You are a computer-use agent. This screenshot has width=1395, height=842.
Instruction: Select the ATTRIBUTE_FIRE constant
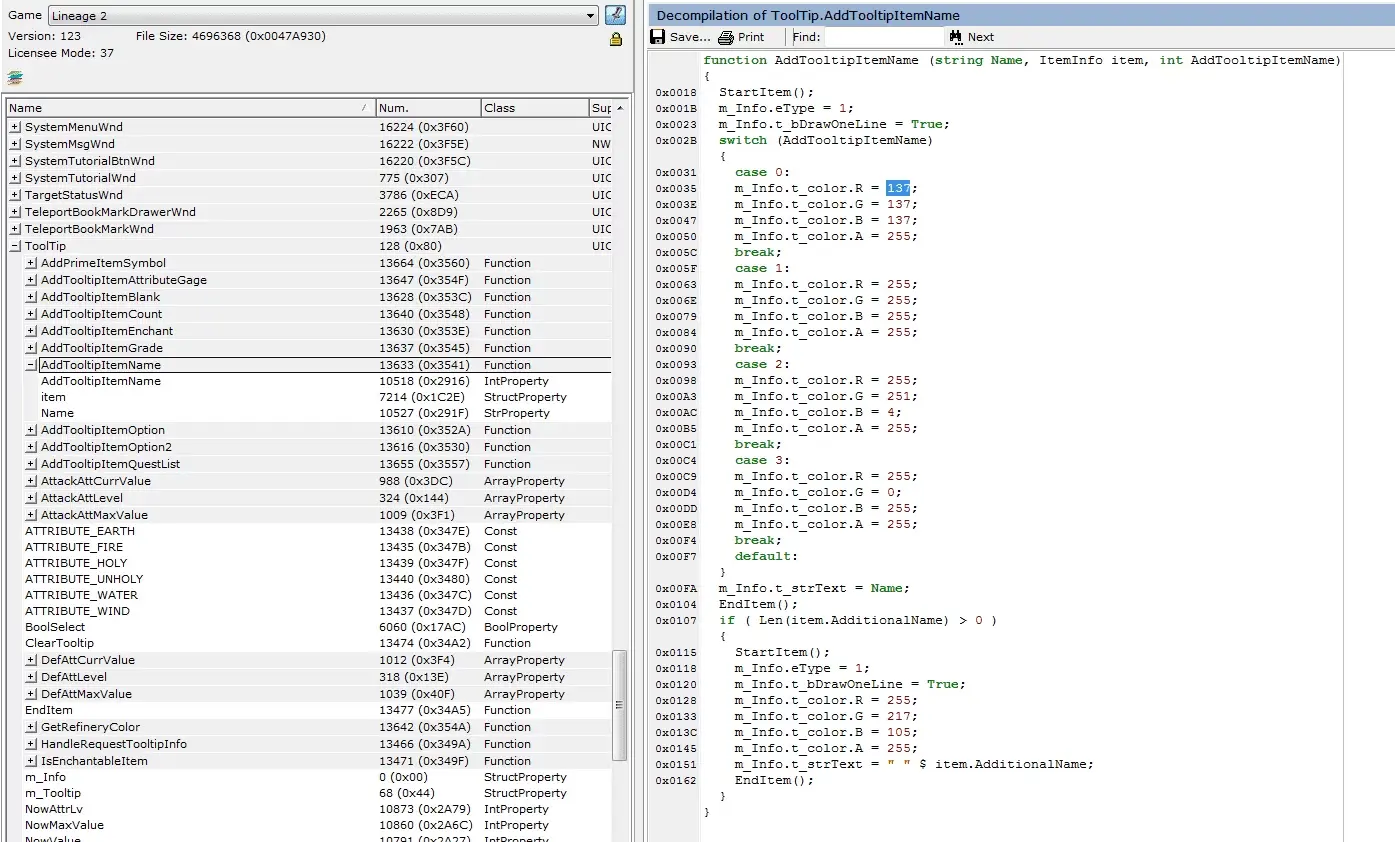click(x=309, y=547)
